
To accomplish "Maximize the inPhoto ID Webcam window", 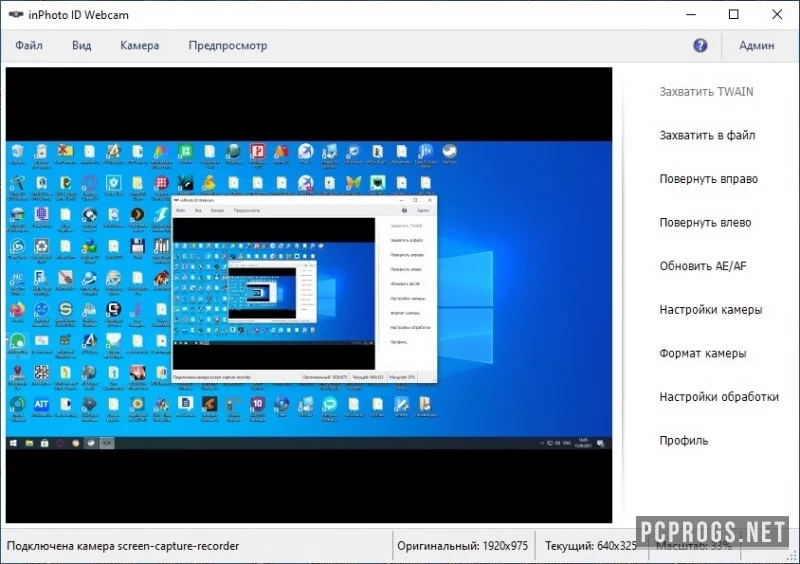I will 733,14.
